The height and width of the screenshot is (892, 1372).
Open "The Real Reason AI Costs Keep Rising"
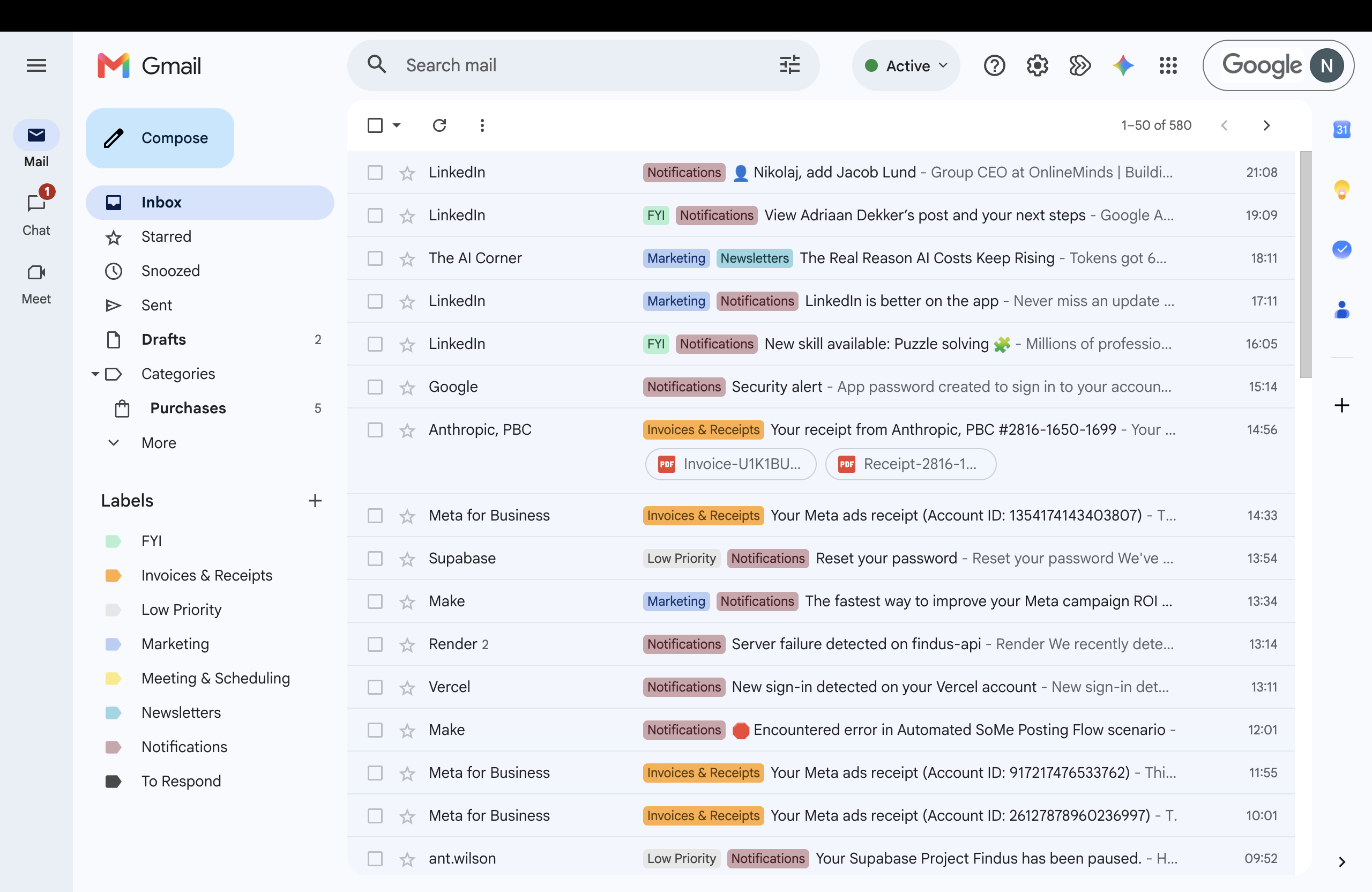tap(821, 258)
